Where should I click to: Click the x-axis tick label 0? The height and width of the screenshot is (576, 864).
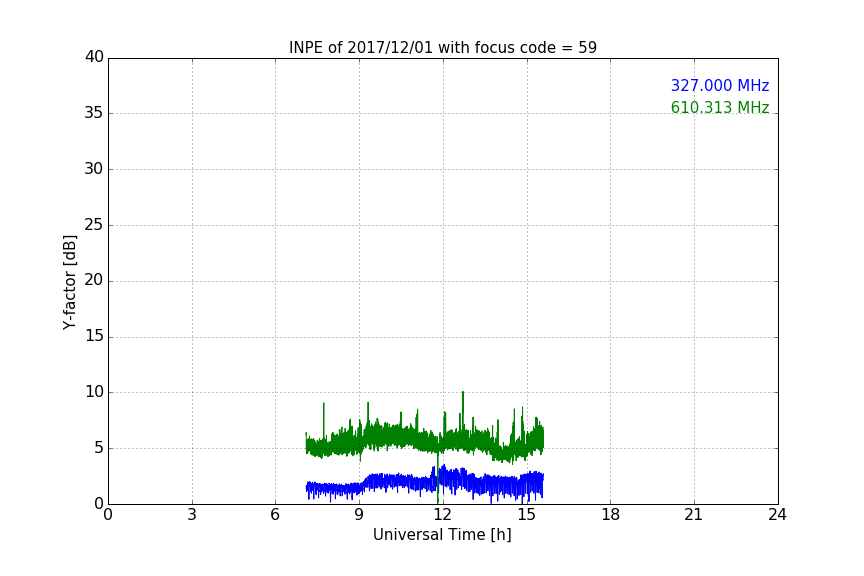(x=108, y=515)
